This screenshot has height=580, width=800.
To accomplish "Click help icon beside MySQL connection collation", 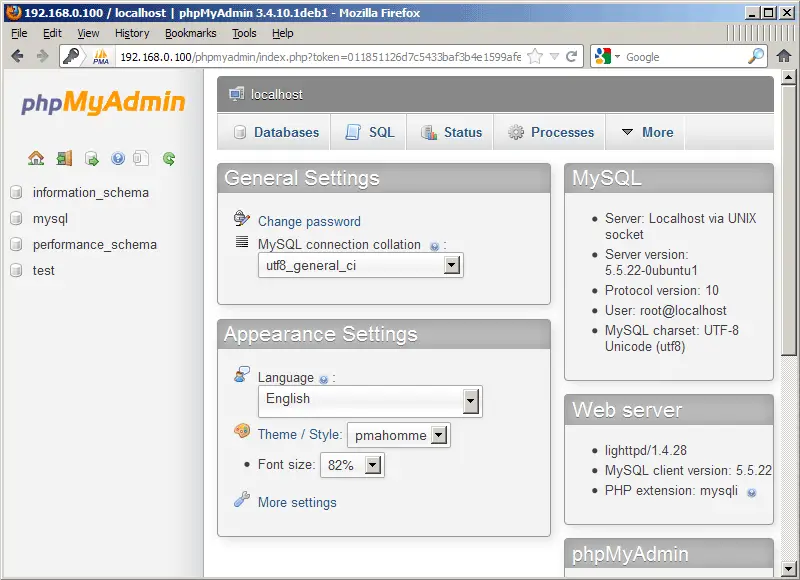I will click(434, 246).
